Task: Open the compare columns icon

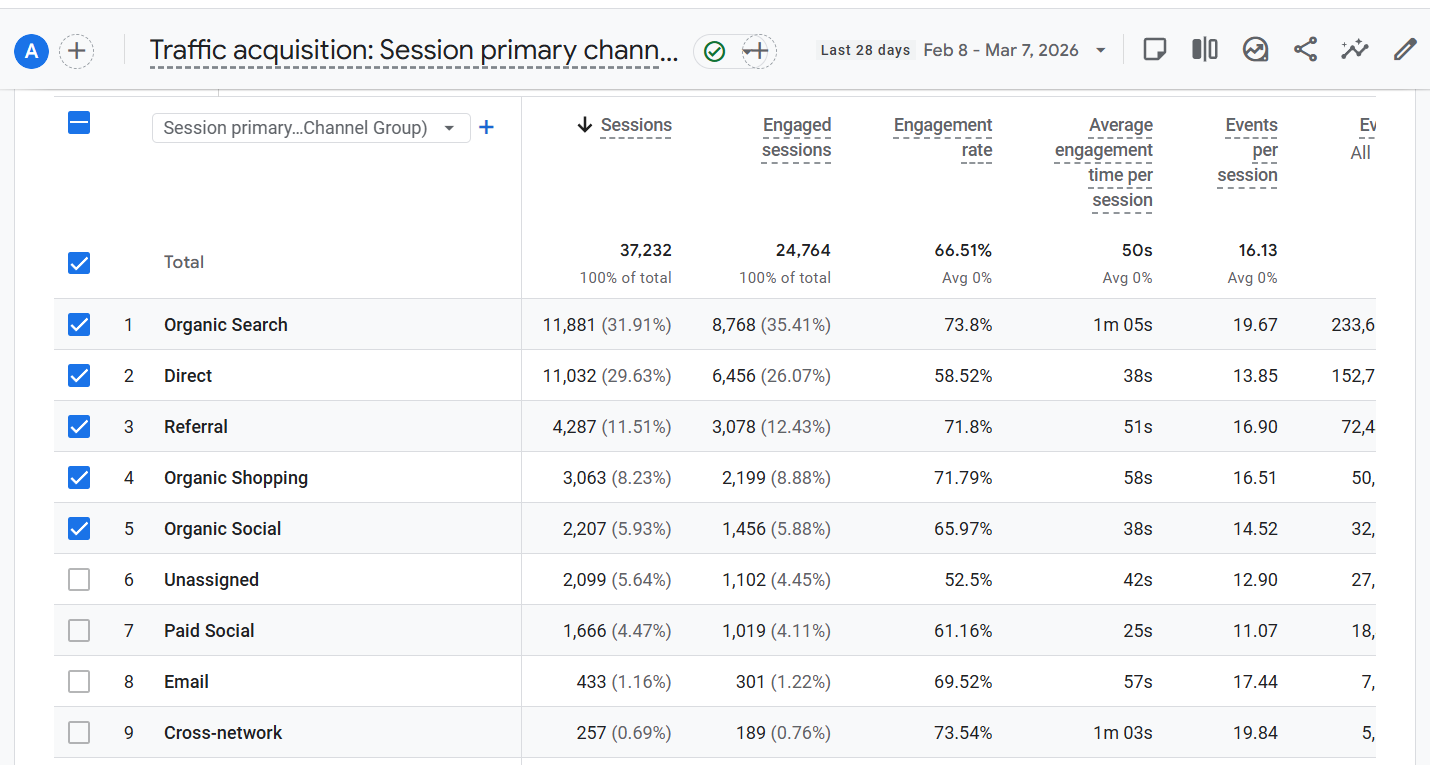Action: 1205,50
